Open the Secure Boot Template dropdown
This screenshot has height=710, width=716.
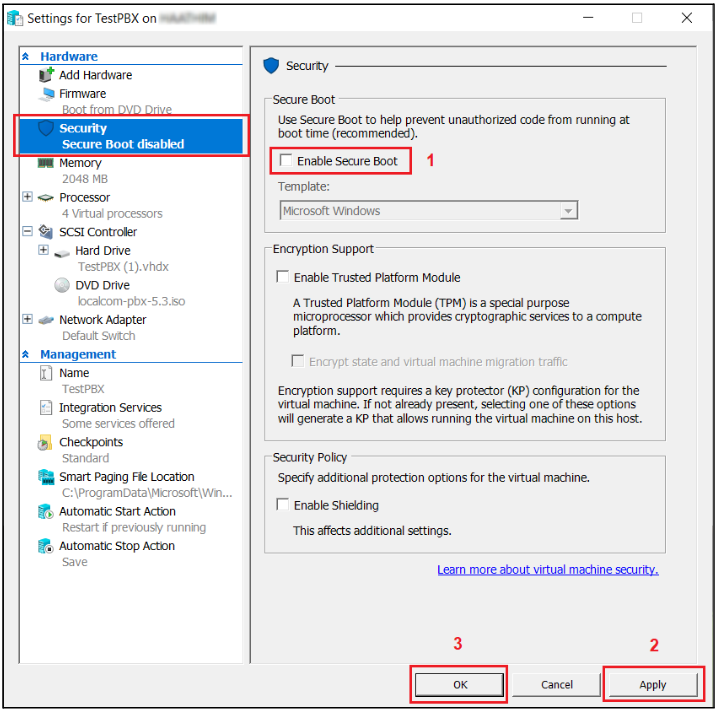[568, 211]
